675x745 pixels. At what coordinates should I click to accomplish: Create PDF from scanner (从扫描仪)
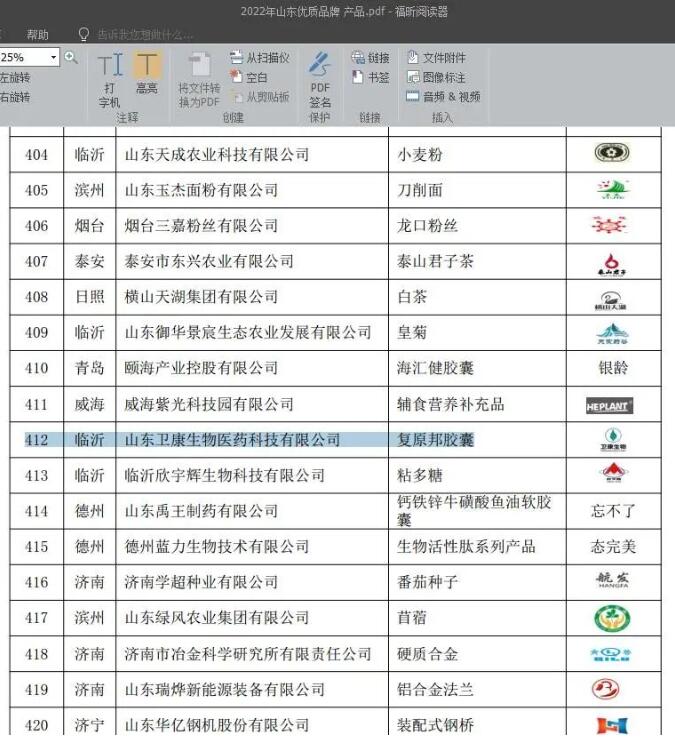259,58
